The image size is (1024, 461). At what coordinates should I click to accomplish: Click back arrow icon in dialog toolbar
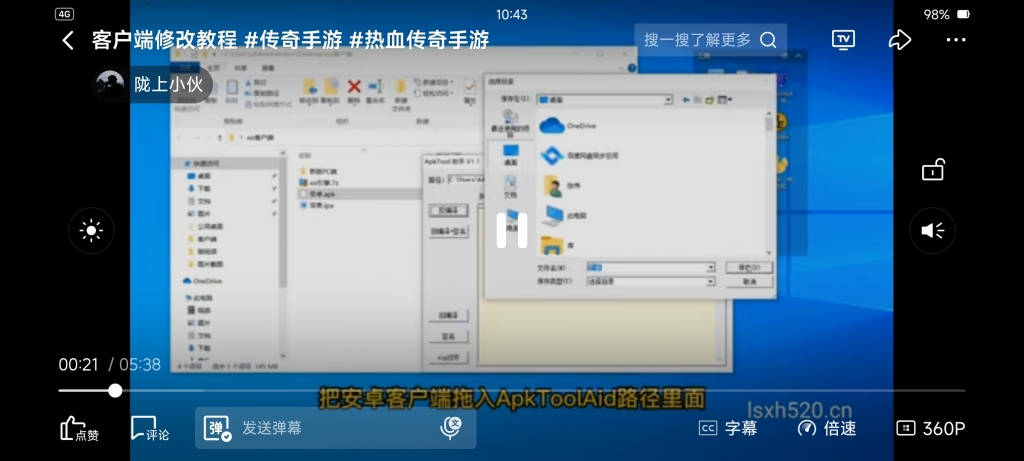click(x=686, y=100)
